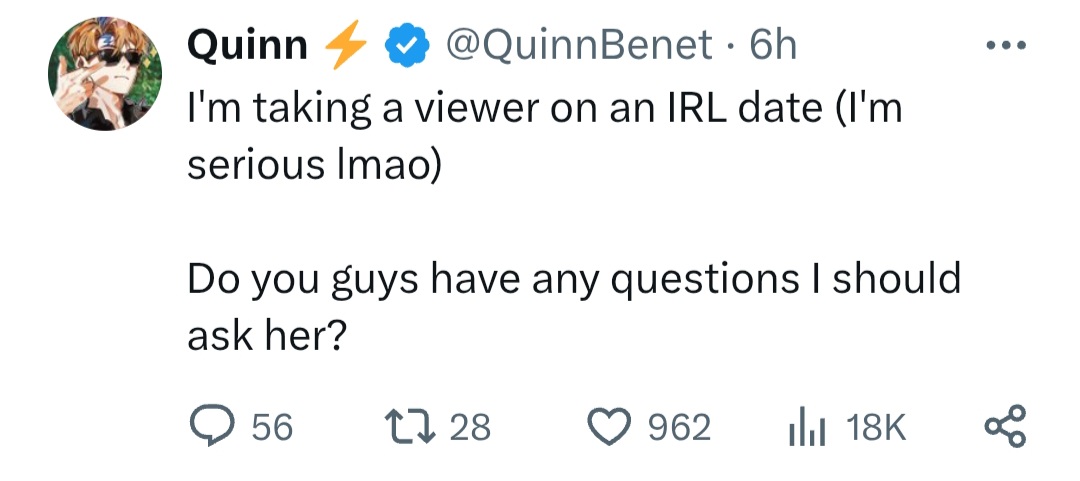Click the 18K views count
Viewport: 1080px width, 481px height.
tap(876, 428)
